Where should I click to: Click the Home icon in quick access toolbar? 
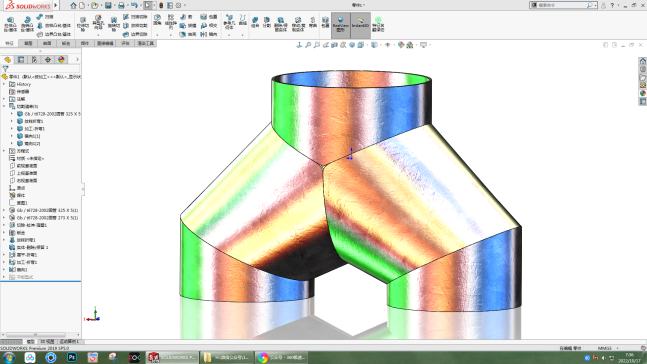73,5
